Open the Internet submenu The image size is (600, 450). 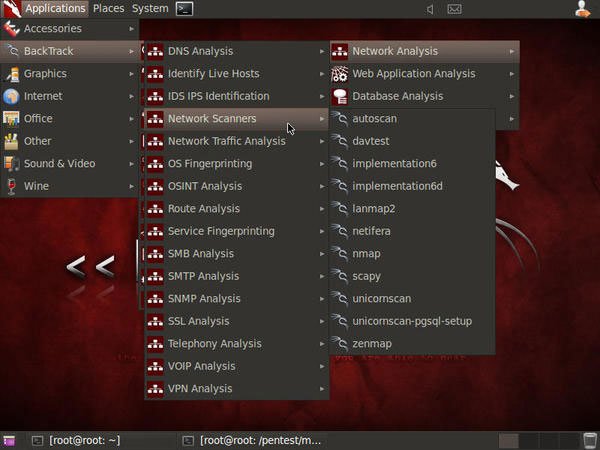[70, 96]
